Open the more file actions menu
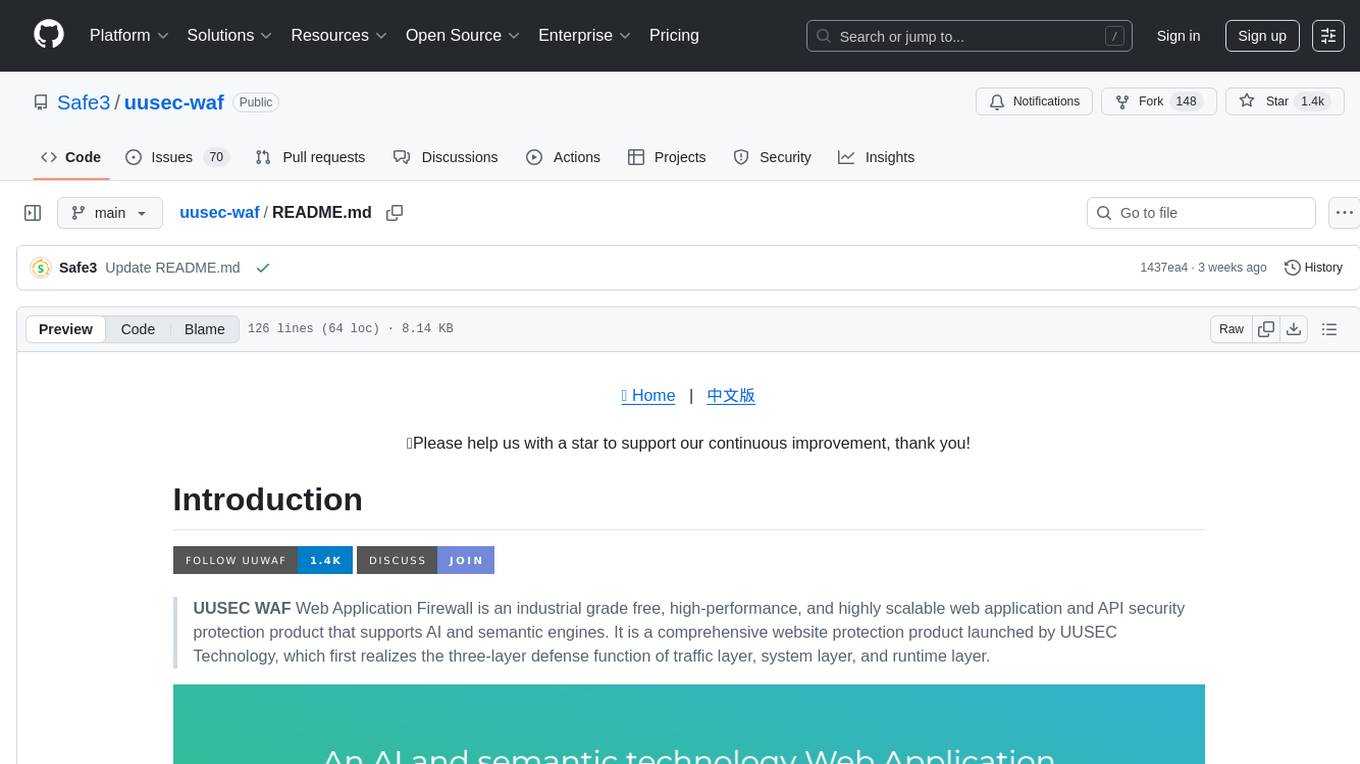 (x=1344, y=213)
